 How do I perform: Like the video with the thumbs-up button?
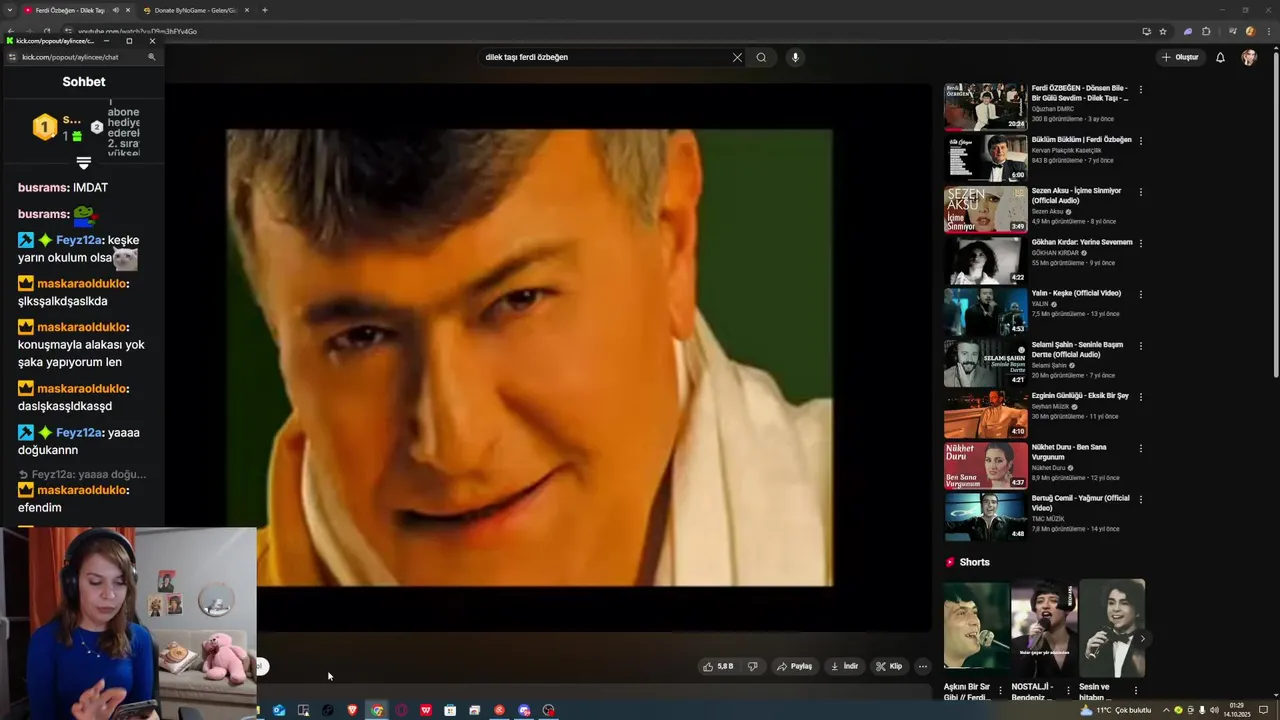click(718, 666)
